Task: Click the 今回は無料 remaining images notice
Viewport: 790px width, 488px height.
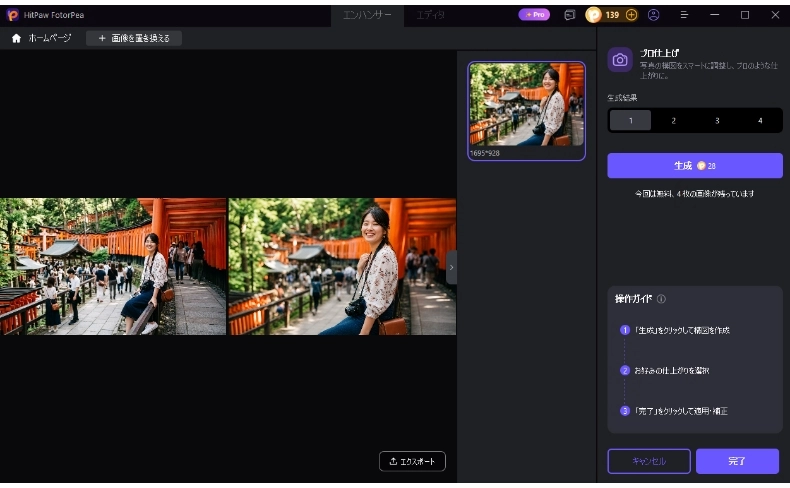Action: (695, 194)
